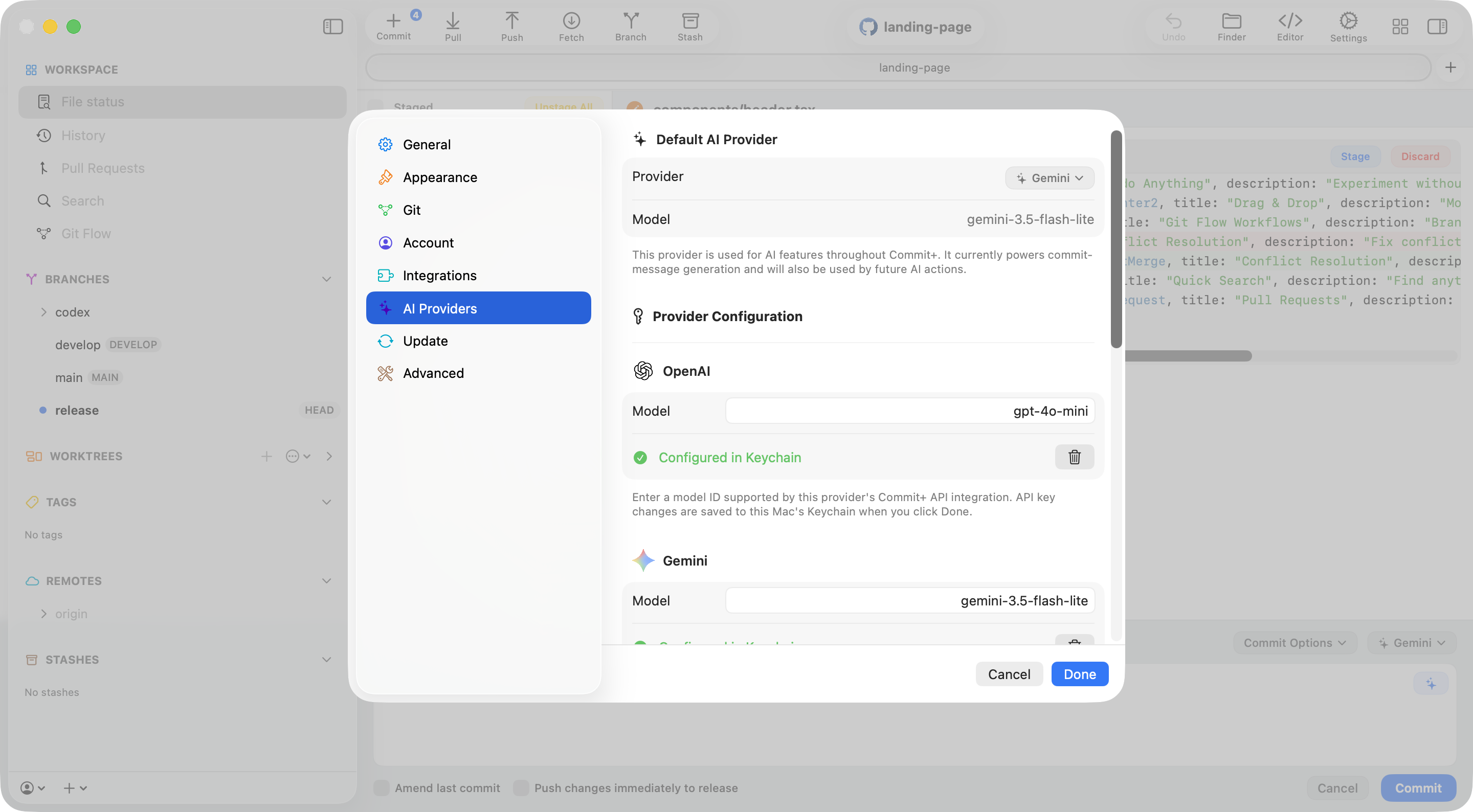Click the settings vertical scrollbar
Viewport: 1473px width, 812px height.
tap(1115, 239)
